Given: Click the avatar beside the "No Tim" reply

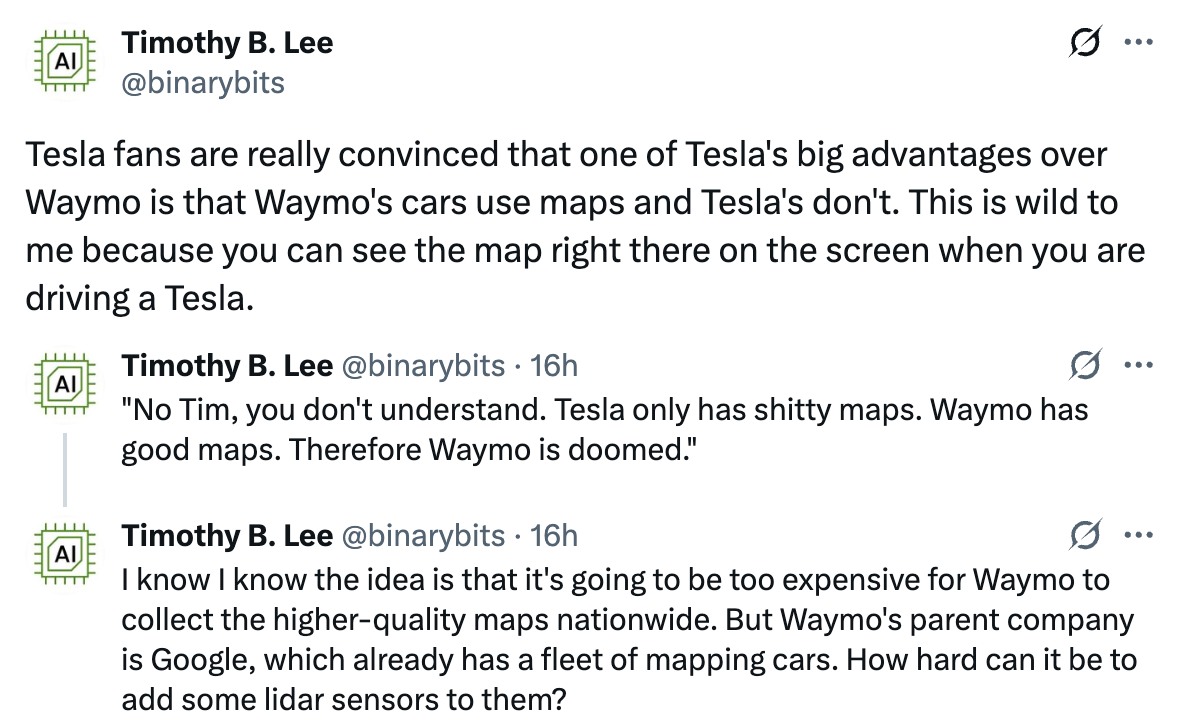Looking at the screenshot, I should pyautogui.click(x=63, y=383).
